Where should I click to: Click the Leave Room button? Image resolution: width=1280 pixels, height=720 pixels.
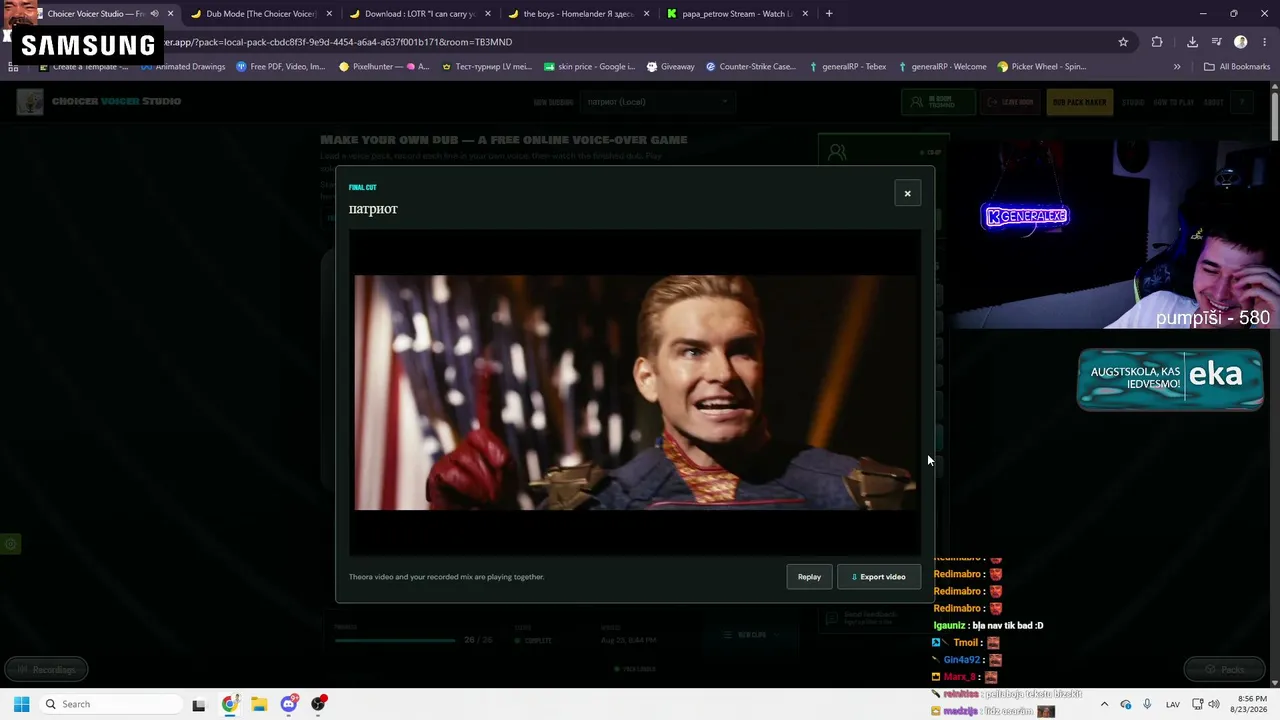[x=1010, y=102]
